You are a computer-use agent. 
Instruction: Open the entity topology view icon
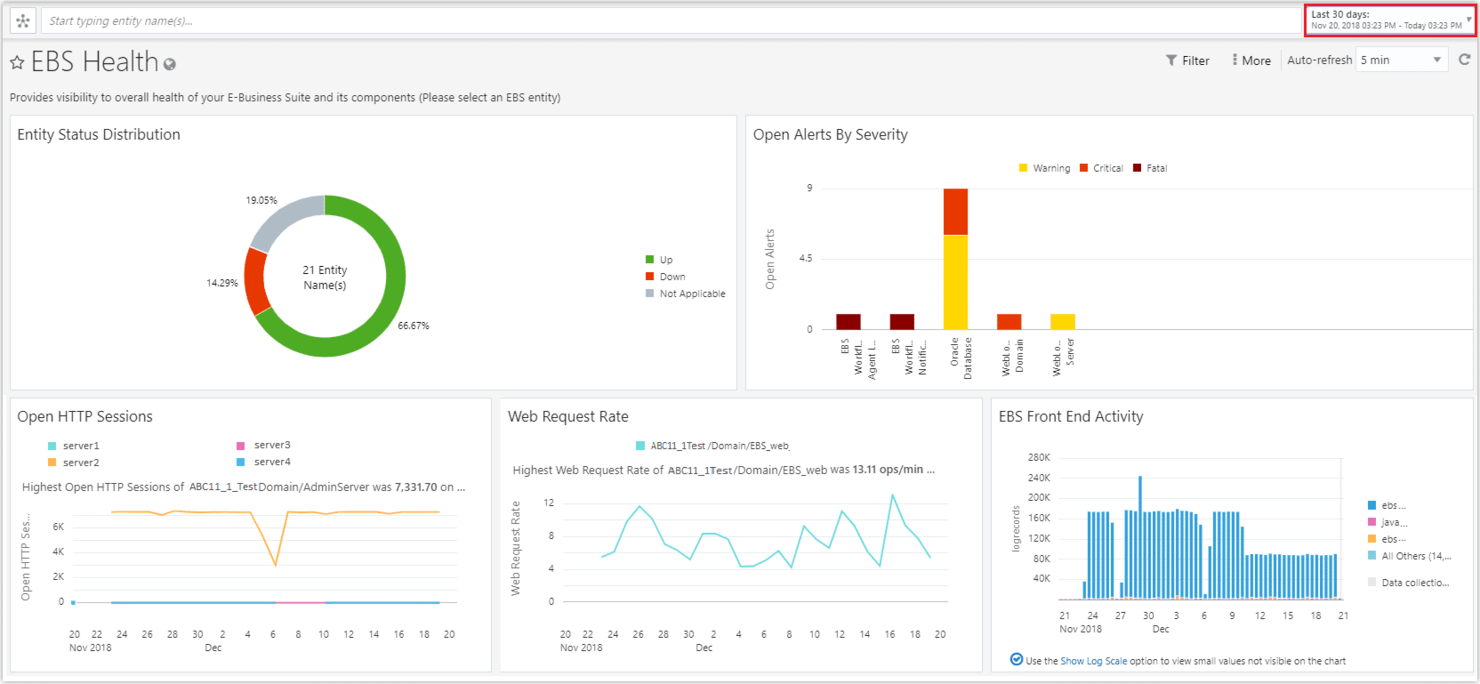tap(22, 20)
